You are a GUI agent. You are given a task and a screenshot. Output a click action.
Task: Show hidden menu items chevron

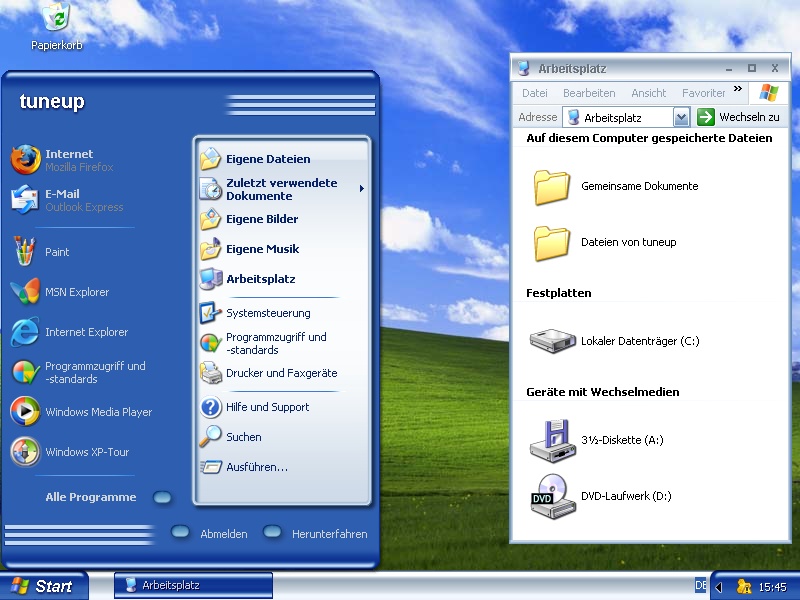pyautogui.click(x=738, y=89)
